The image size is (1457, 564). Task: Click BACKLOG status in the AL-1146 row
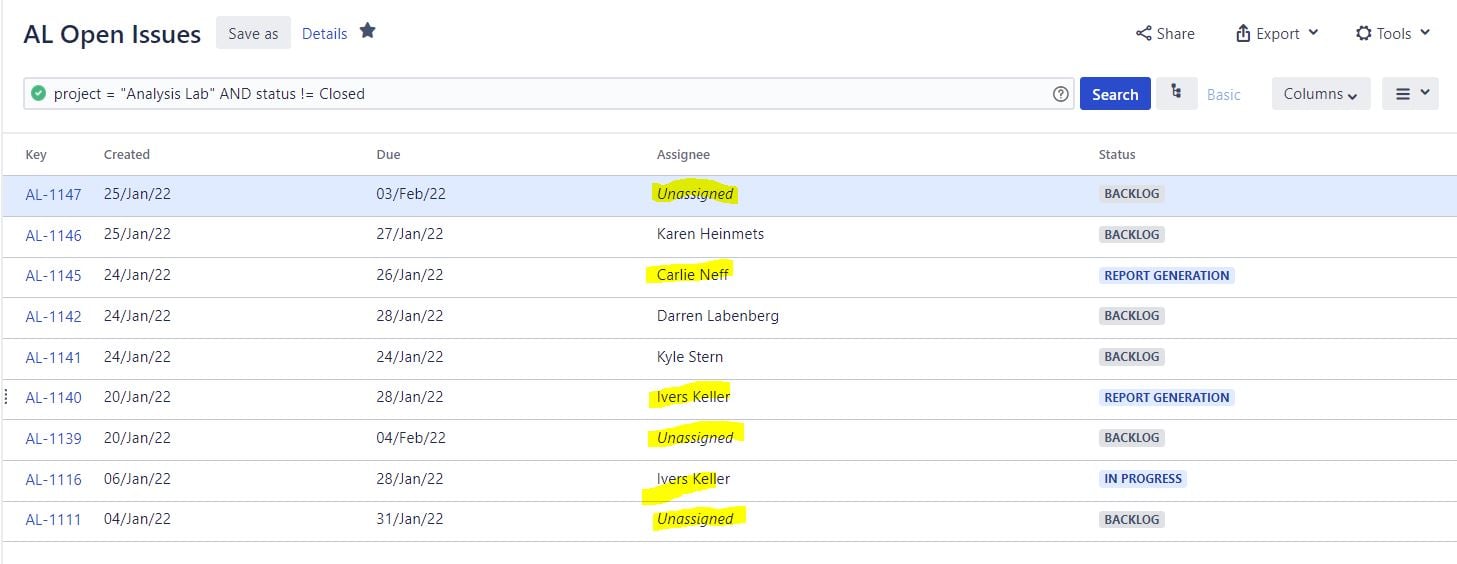pos(1132,235)
